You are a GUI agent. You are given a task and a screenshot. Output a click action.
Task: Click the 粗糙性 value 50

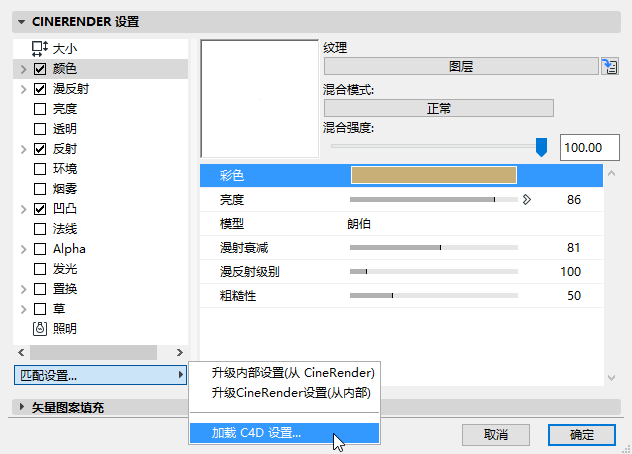[574, 296]
